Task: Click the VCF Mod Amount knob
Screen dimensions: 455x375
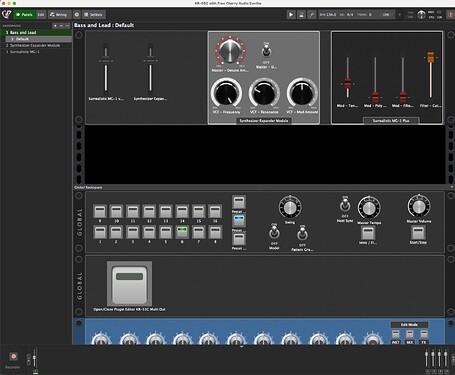Action: [x=302, y=94]
